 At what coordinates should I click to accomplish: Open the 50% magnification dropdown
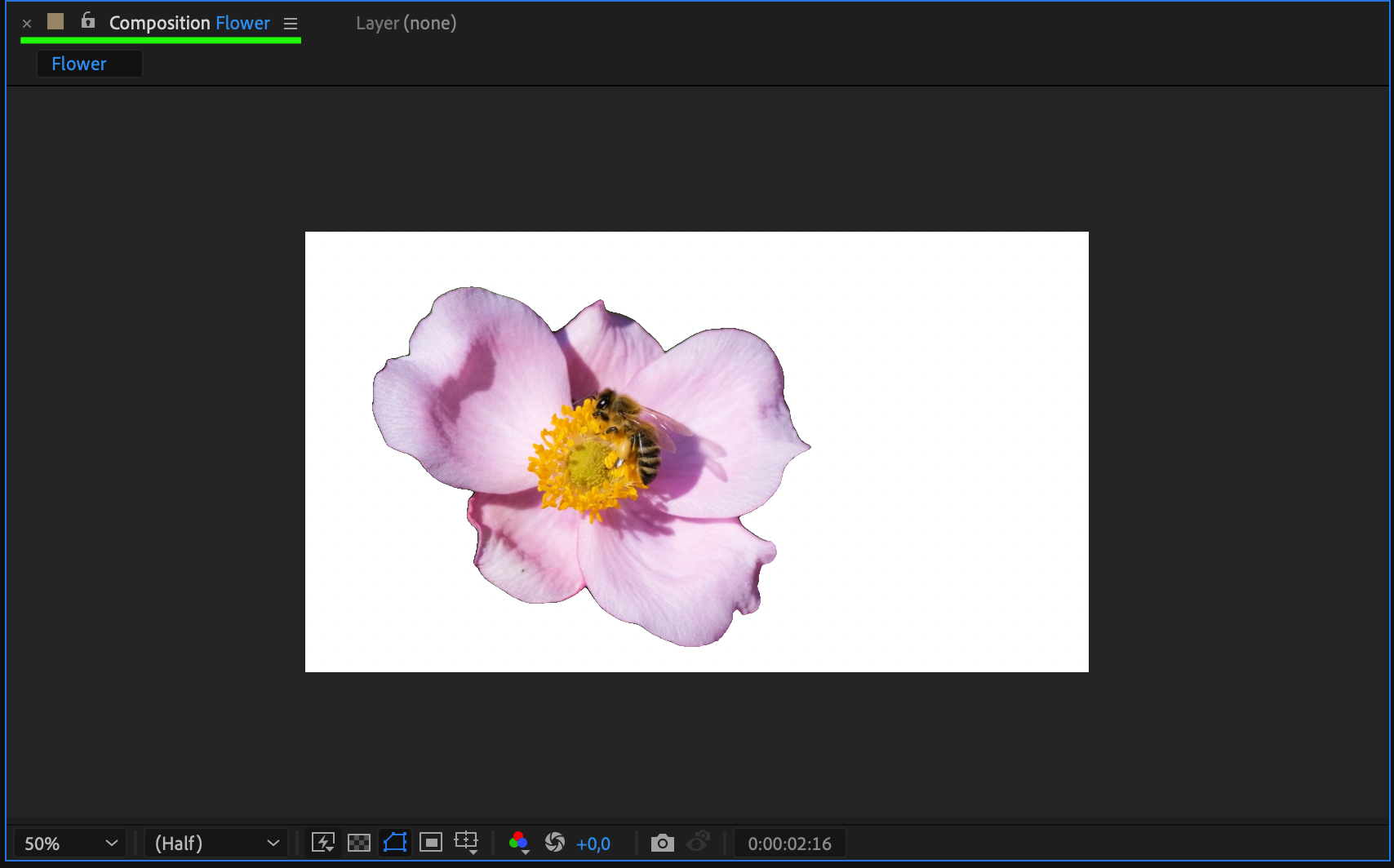click(70, 844)
